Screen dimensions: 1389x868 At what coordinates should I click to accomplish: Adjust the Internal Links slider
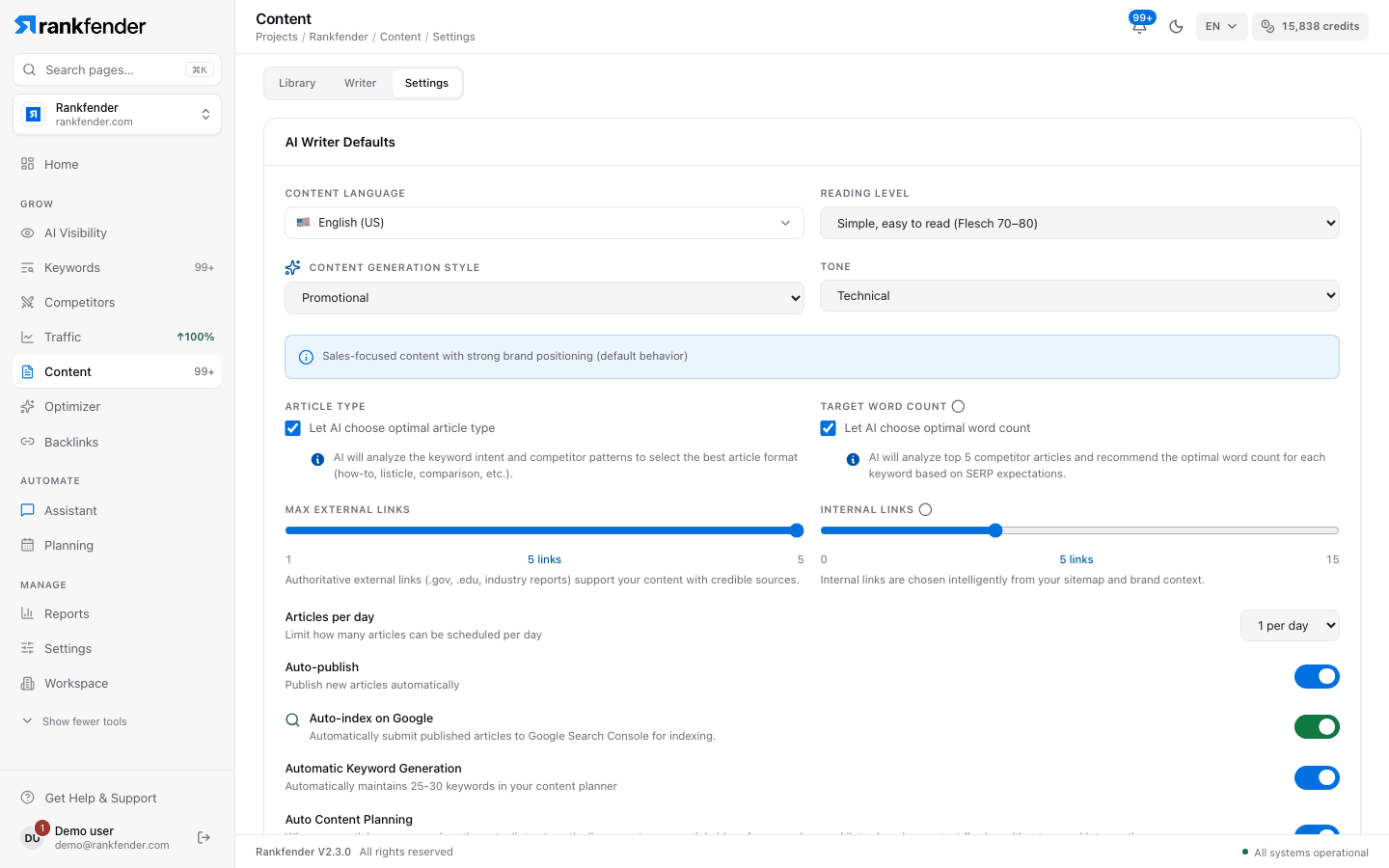pos(1079,530)
